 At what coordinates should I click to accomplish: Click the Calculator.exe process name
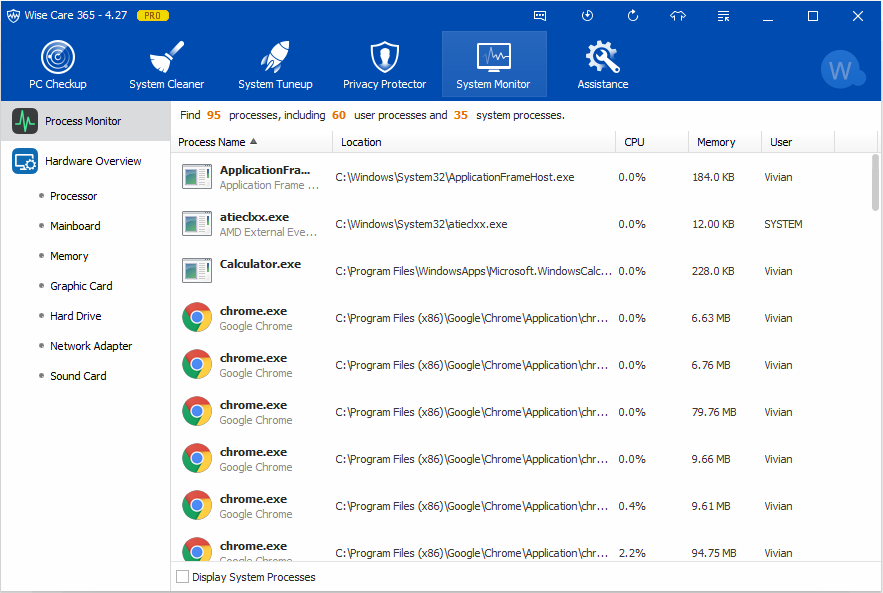pyautogui.click(x=260, y=264)
